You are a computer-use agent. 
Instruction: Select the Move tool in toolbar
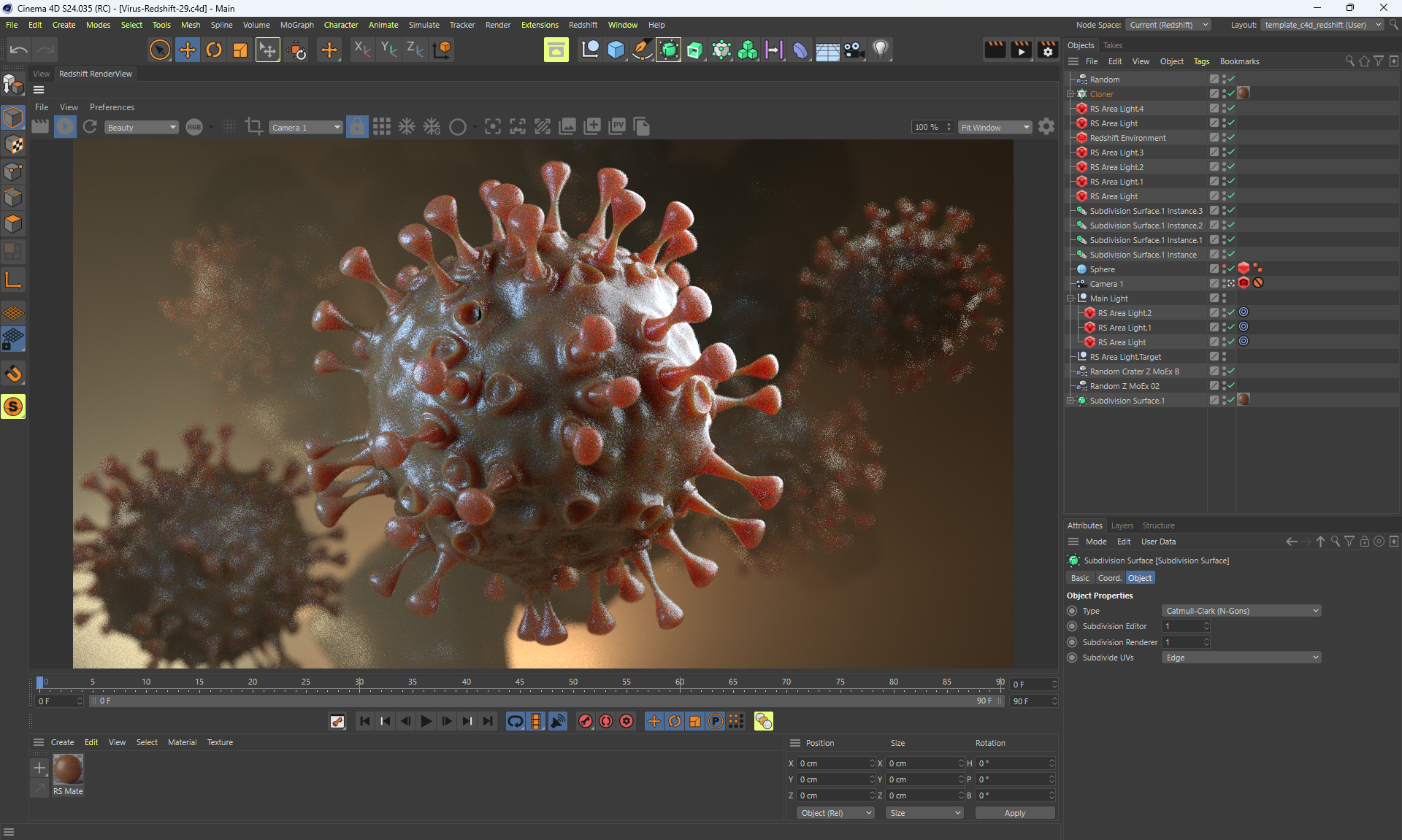[x=188, y=50]
